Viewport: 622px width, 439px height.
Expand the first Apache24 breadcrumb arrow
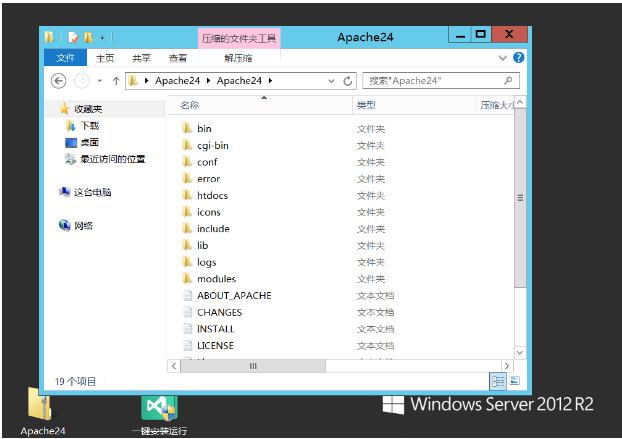tap(208, 81)
